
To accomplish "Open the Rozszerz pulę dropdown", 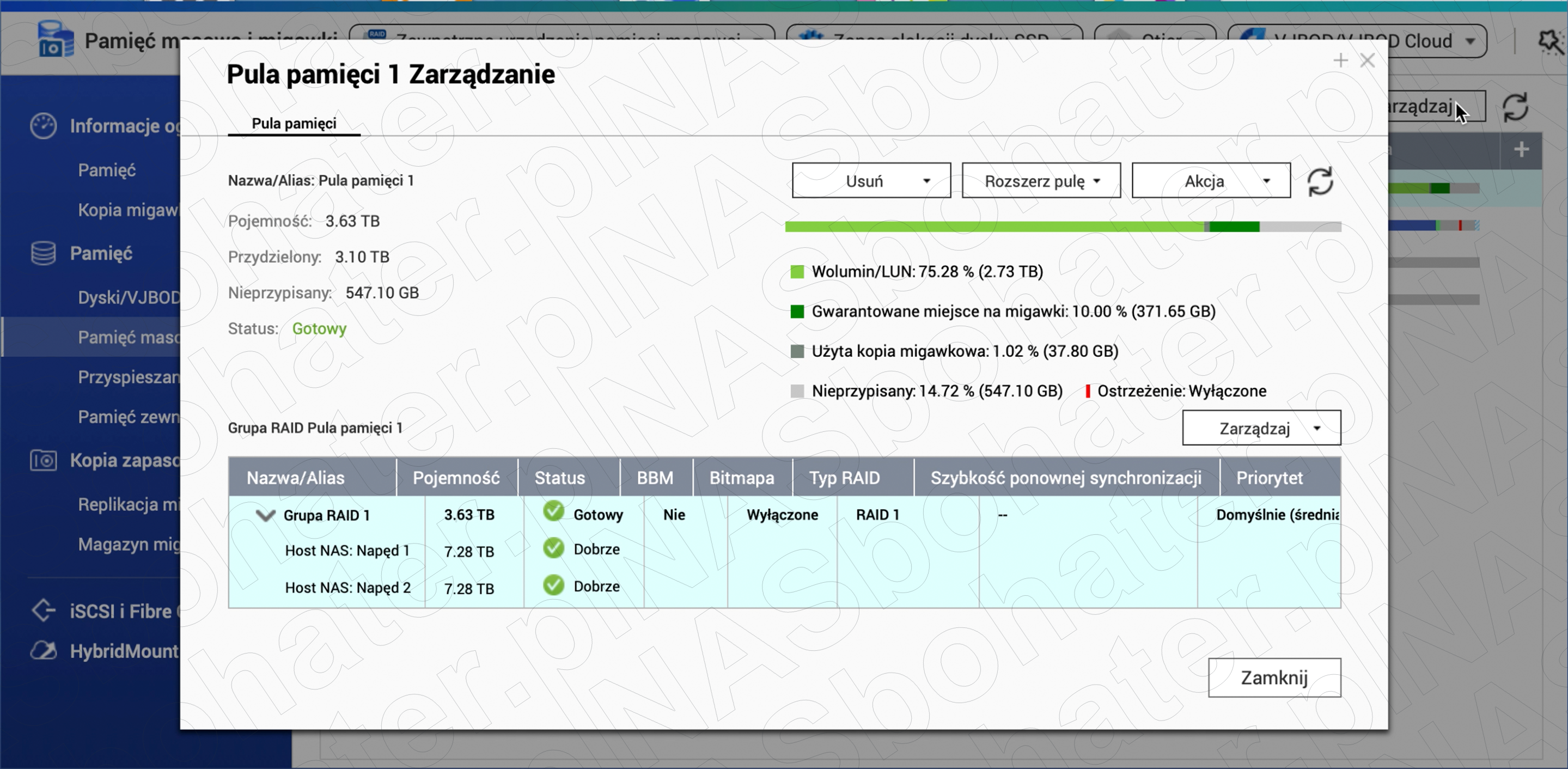I will 1041,181.
